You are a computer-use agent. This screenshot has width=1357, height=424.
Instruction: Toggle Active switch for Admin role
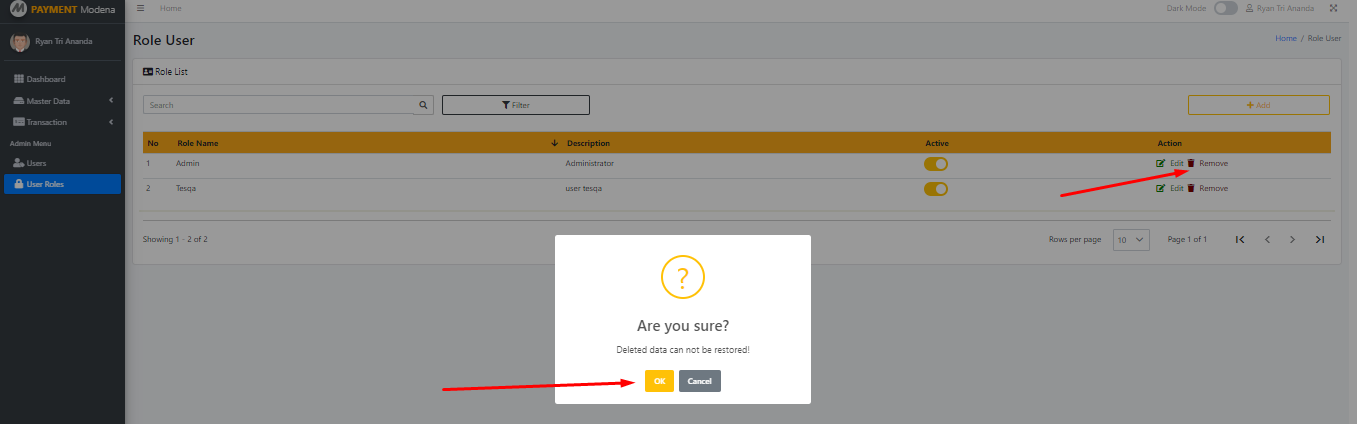pyautogui.click(x=935, y=164)
